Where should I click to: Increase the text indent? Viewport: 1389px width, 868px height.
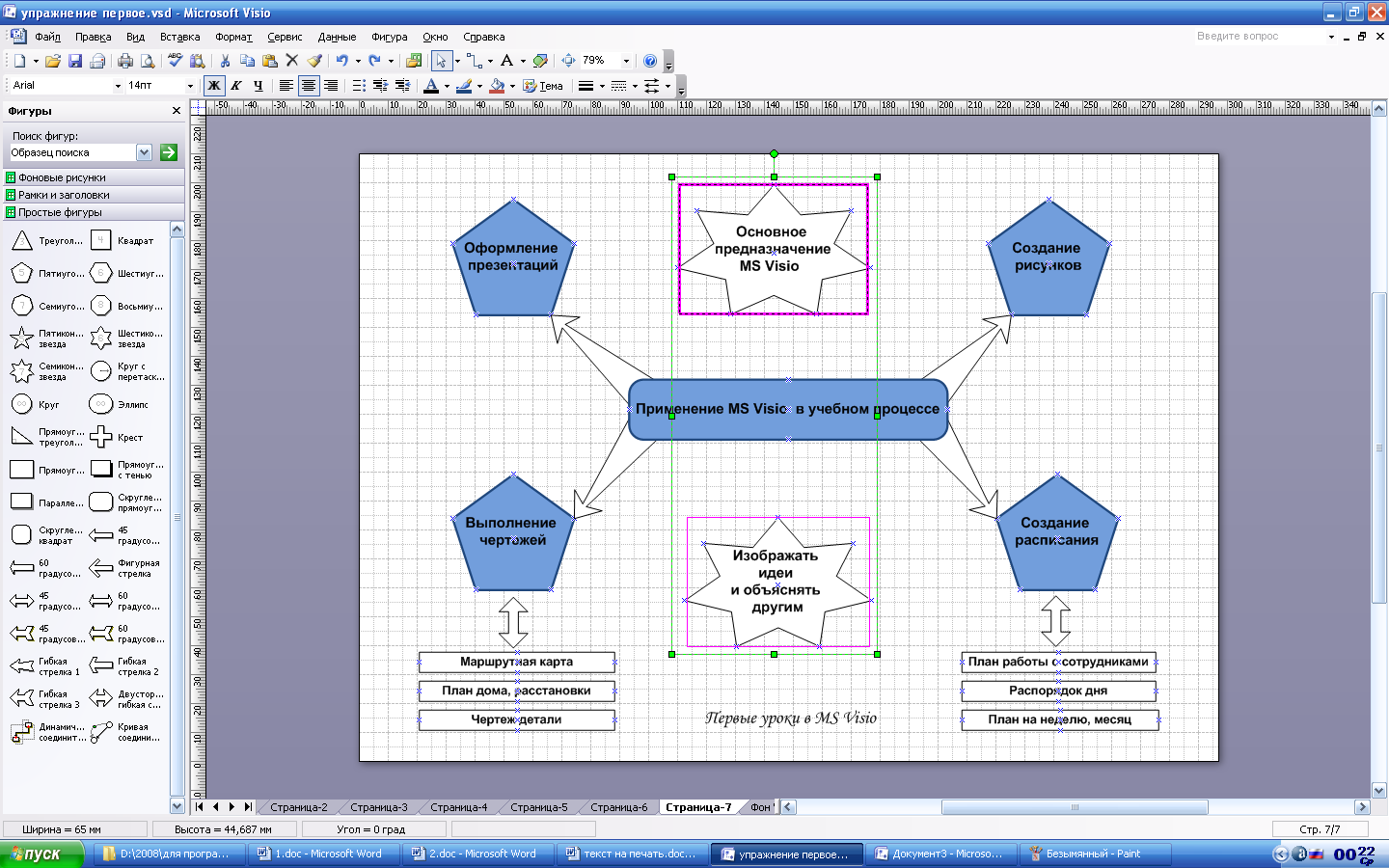click(x=403, y=86)
